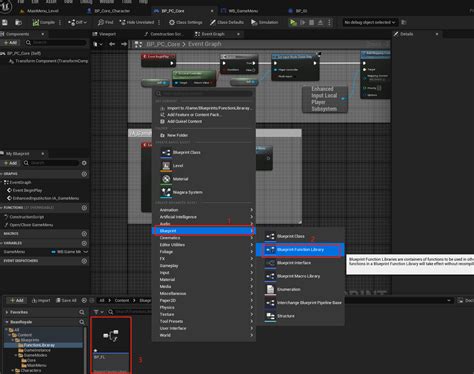Collapse the Variables section in My Blueprint
This screenshot has width=474, height=374.
pyautogui.click(x=13, y=243)
